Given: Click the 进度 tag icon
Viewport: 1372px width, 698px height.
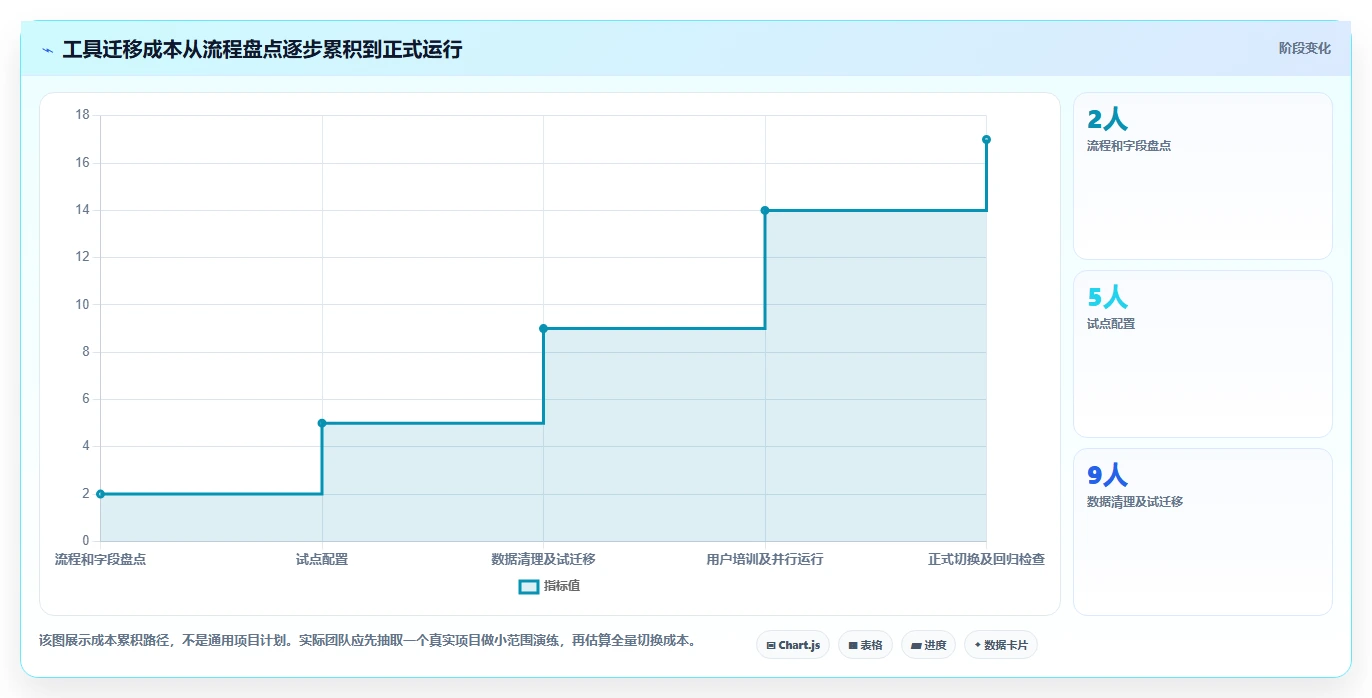Looking at the screenshot, I should tap(916, 646).
